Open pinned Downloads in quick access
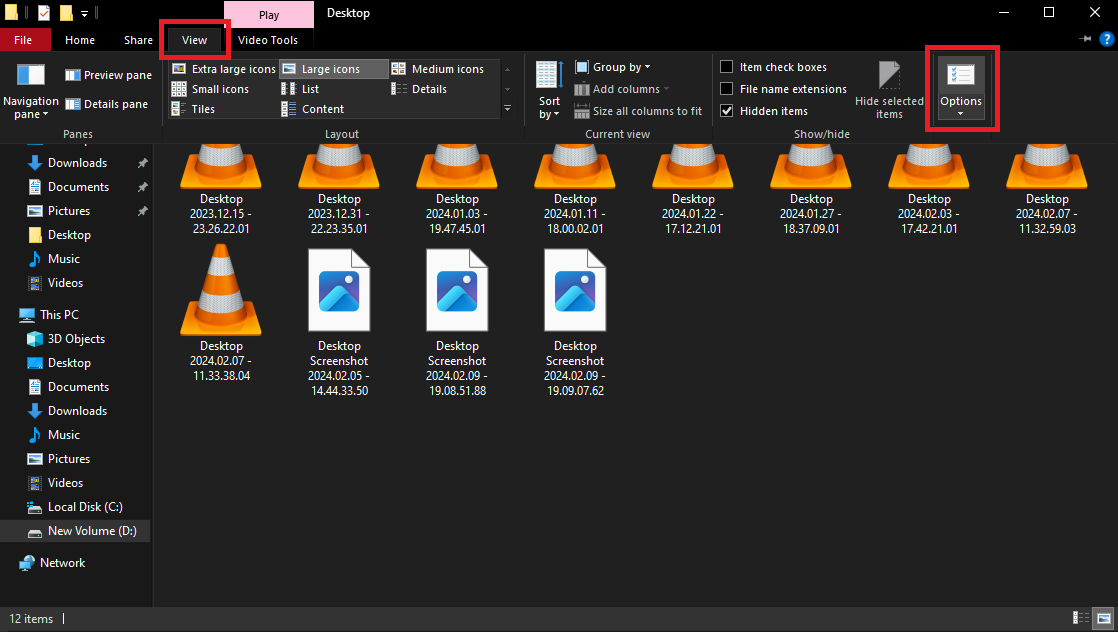 point(77,163)
